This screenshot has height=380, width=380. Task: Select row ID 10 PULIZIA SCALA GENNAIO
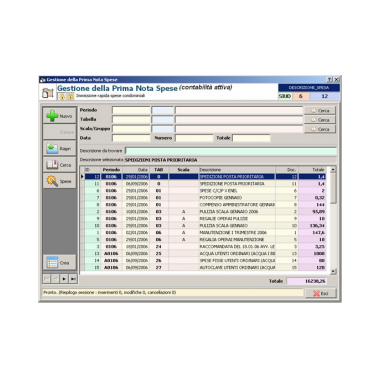point(205,226)
